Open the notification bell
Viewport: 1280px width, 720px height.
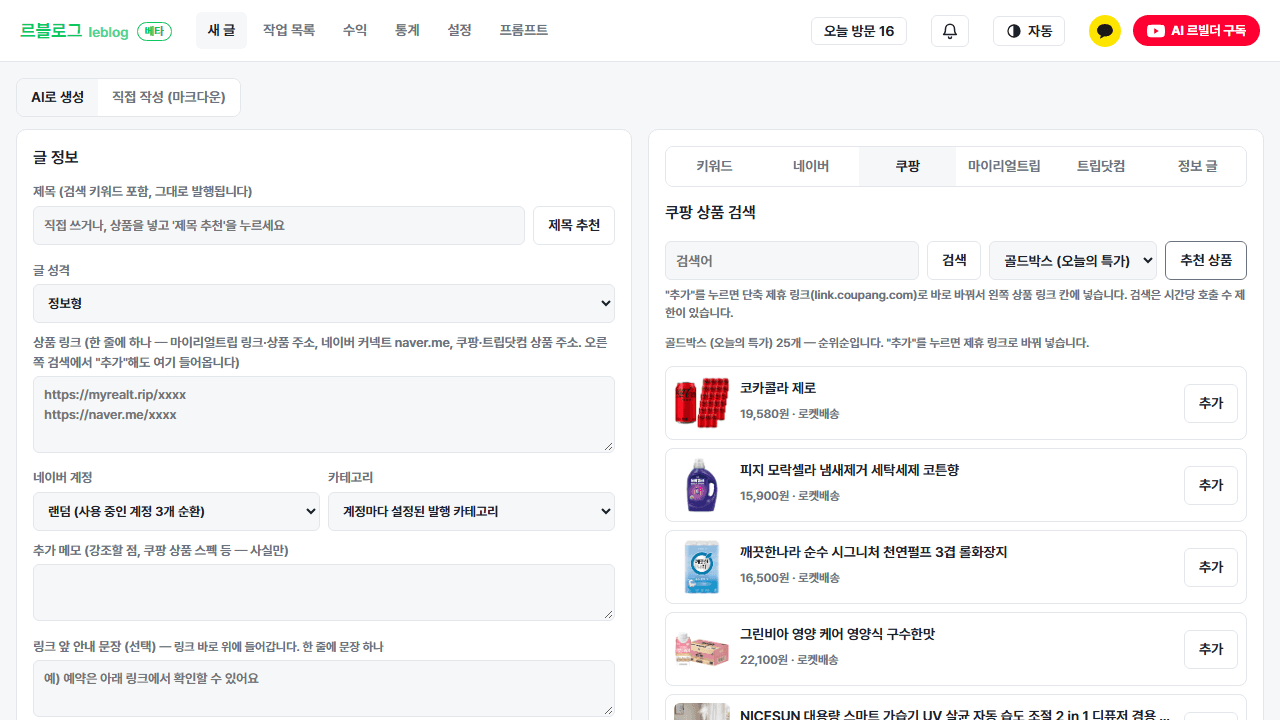(950, 31)
